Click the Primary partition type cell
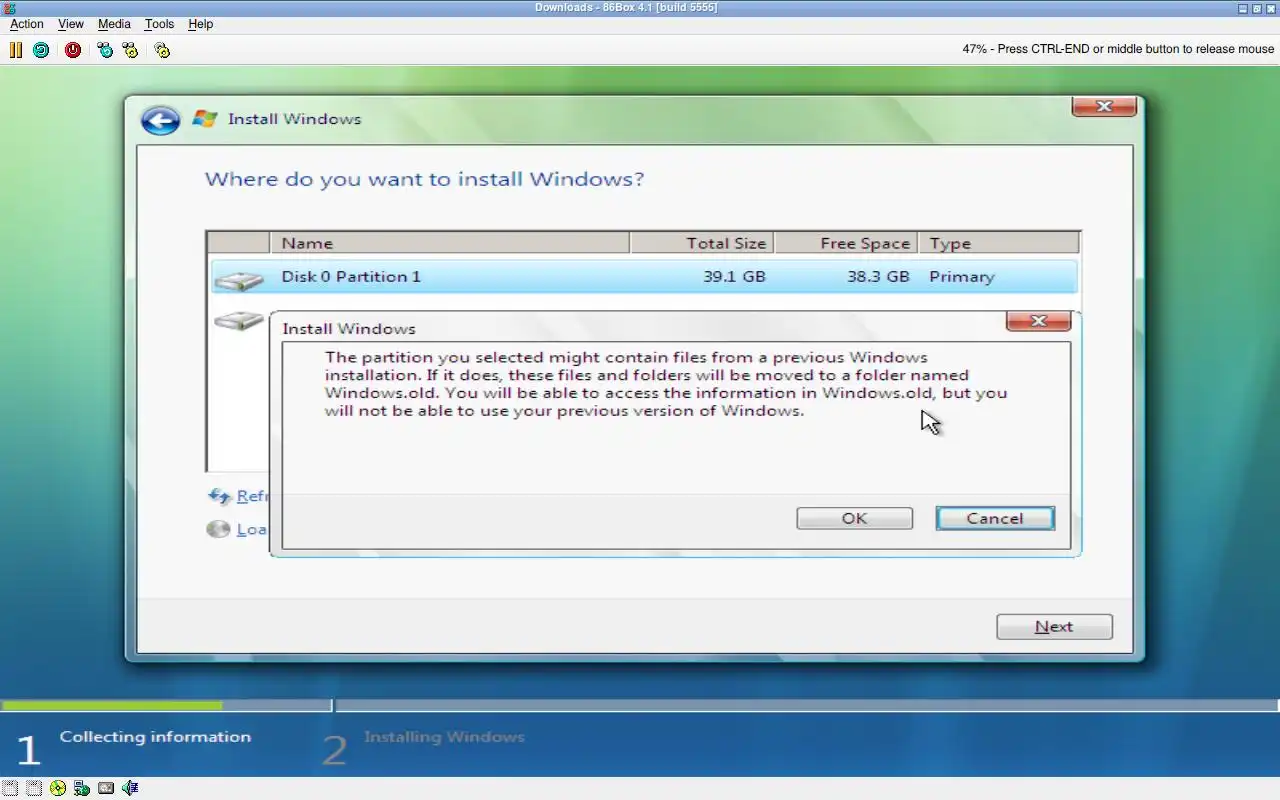Image resolution: width=1280 pixels, height=800 pixels. click(x=961, y=277)
